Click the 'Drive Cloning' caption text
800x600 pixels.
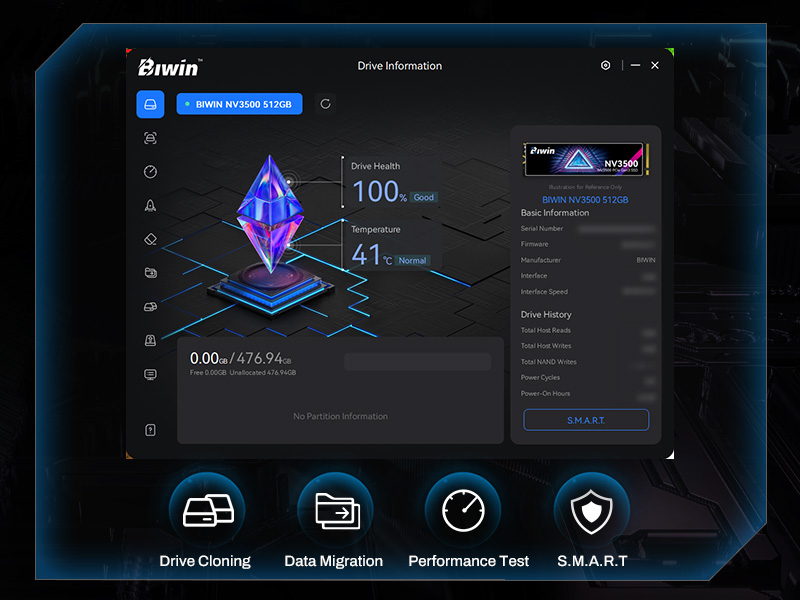[205, 561]
